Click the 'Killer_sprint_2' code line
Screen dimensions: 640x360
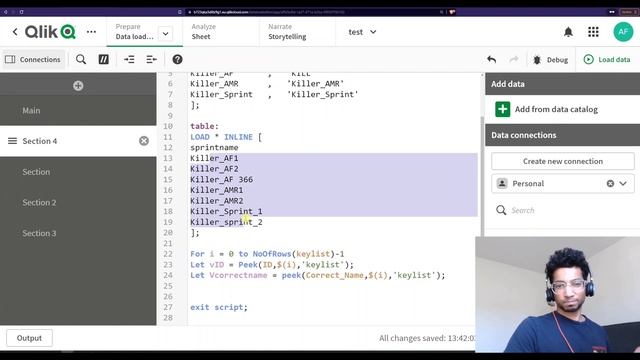pyautogui.click(x=226, y=222)
